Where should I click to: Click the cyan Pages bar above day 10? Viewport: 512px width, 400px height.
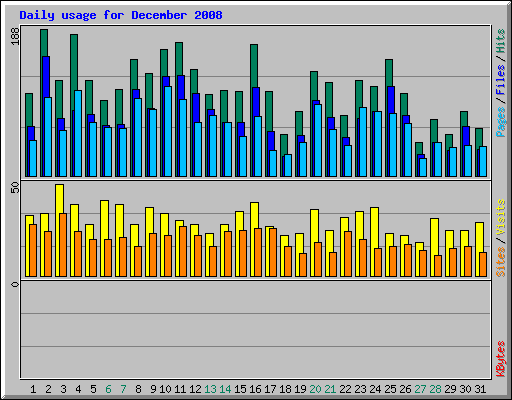(168, 131)
